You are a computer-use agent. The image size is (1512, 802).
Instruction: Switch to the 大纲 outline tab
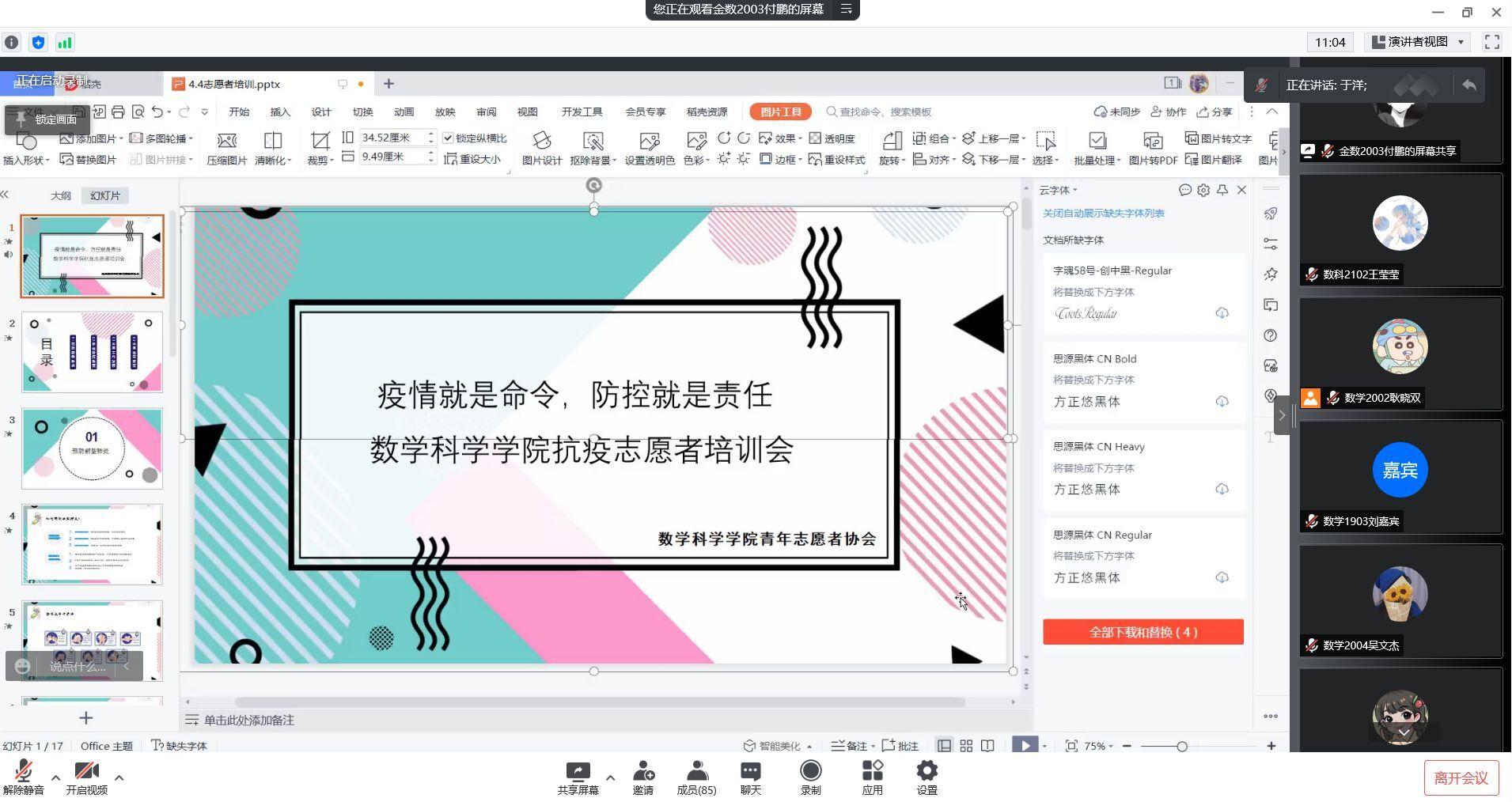pos(61,195)
